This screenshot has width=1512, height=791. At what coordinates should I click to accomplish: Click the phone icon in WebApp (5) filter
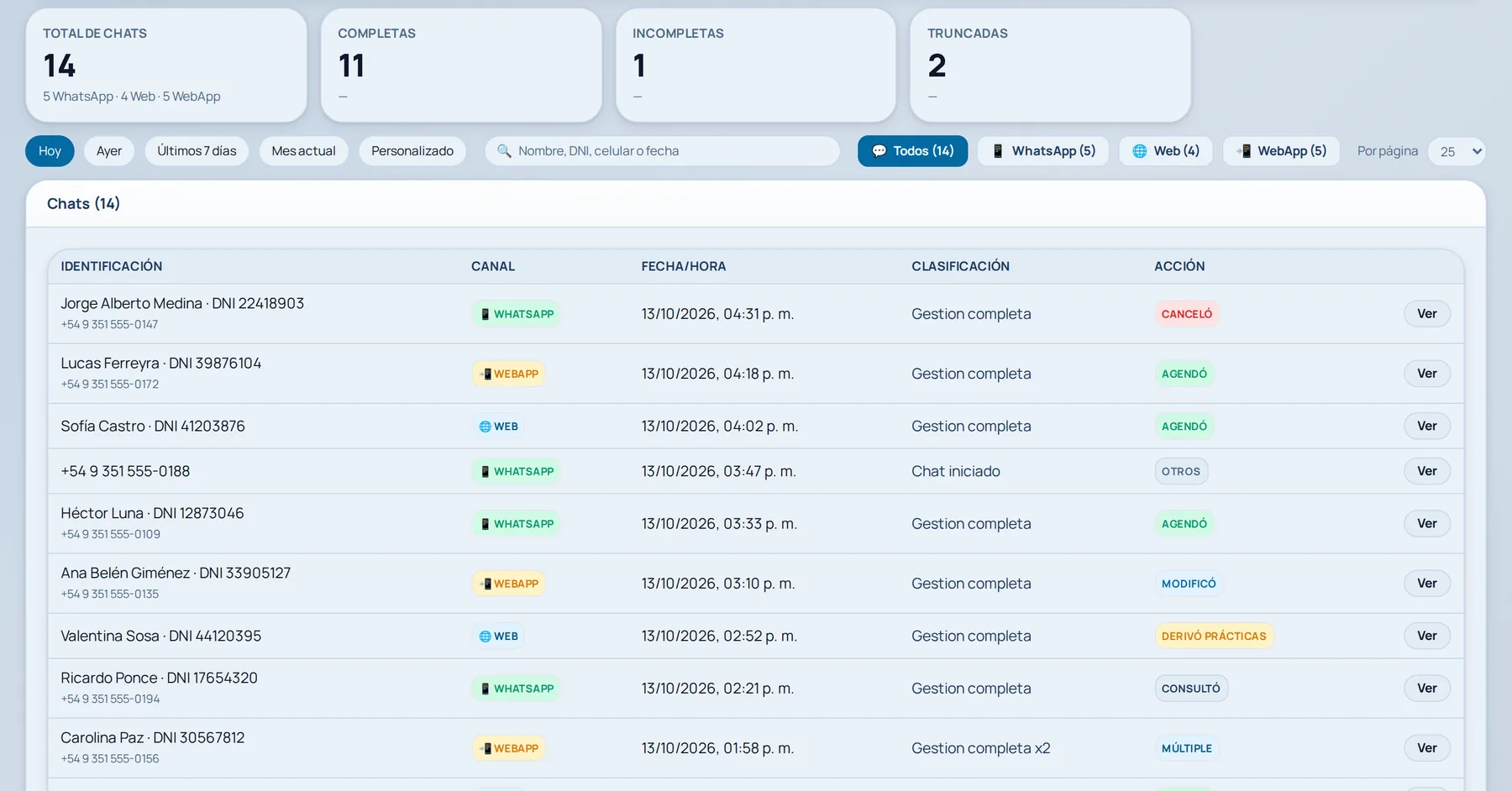point(1244,151)
